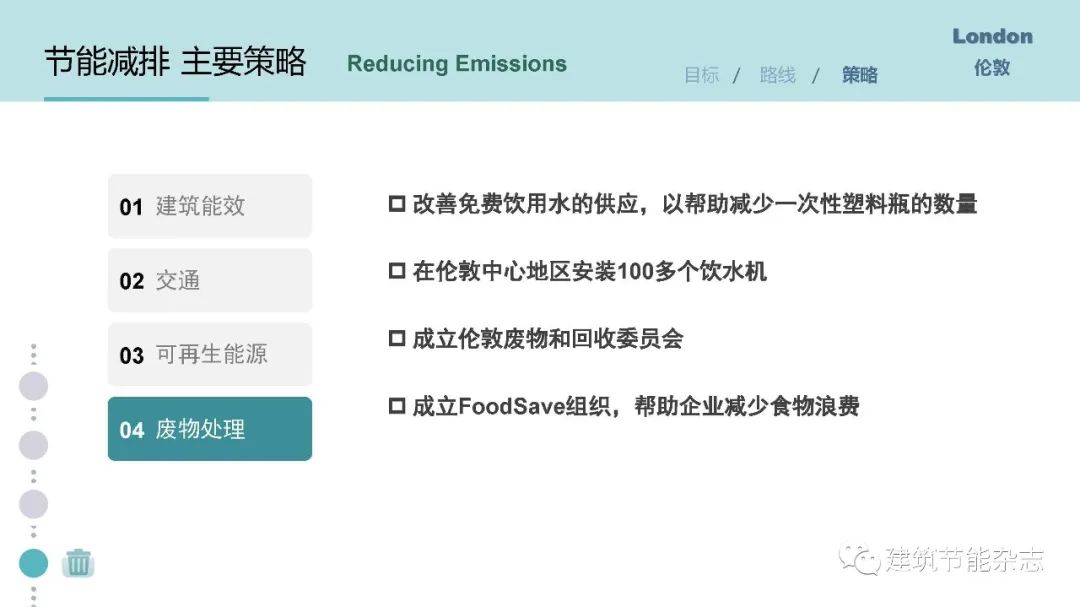1080x607 pixels.
Task: Click the trash bin icon
Action: pyautogui.click(x=78, y=563)
